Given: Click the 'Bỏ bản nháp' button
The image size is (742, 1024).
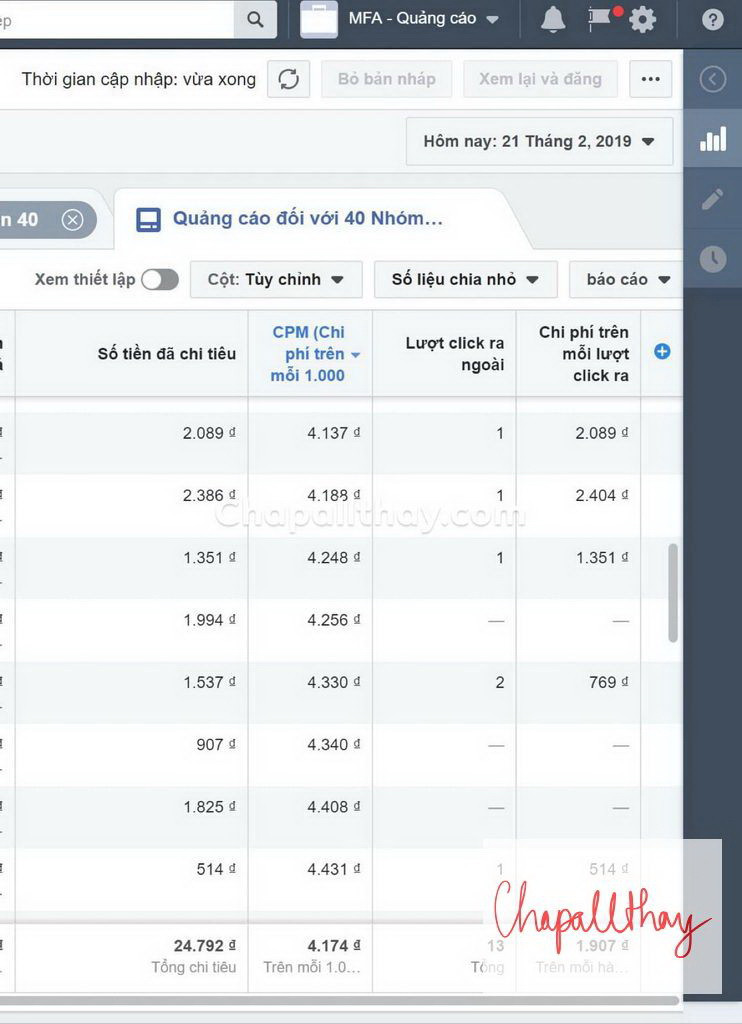Looking at the screenshot, I should click(387, 79).
